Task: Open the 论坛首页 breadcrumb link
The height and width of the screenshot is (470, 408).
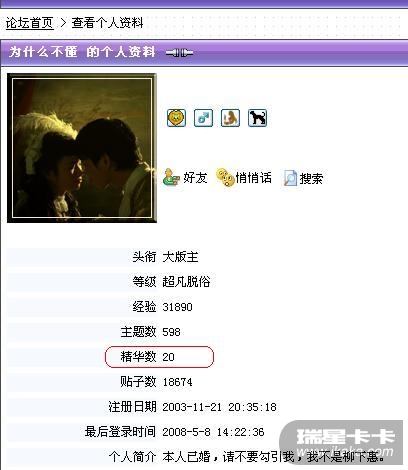Action: pyautogui.click(x=30, y=23)
